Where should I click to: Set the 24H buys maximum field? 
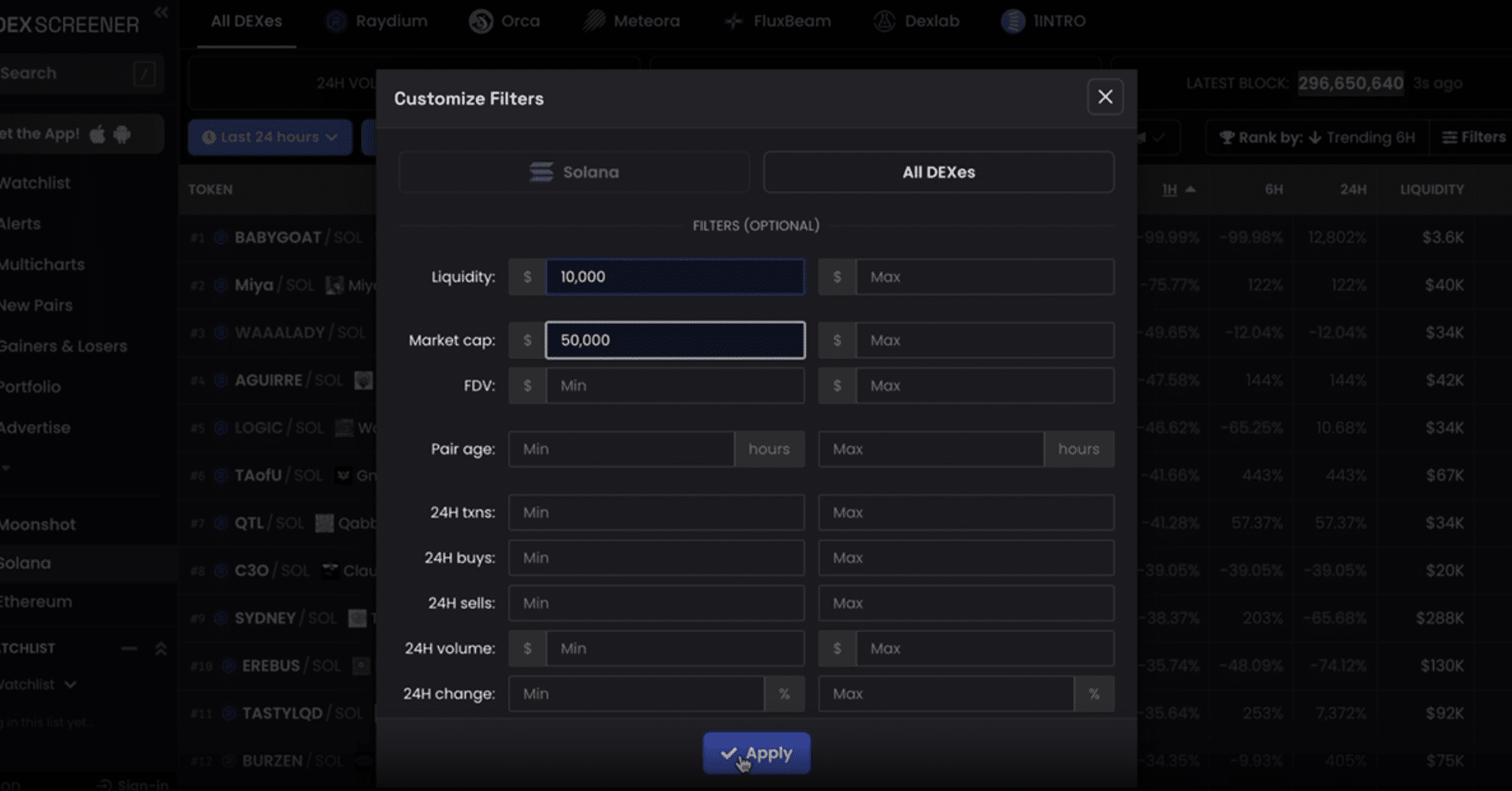966,557
